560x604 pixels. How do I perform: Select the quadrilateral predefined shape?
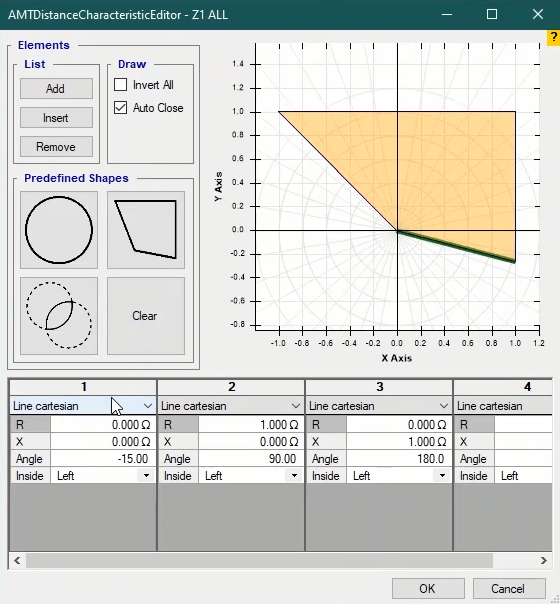point(146,230)
